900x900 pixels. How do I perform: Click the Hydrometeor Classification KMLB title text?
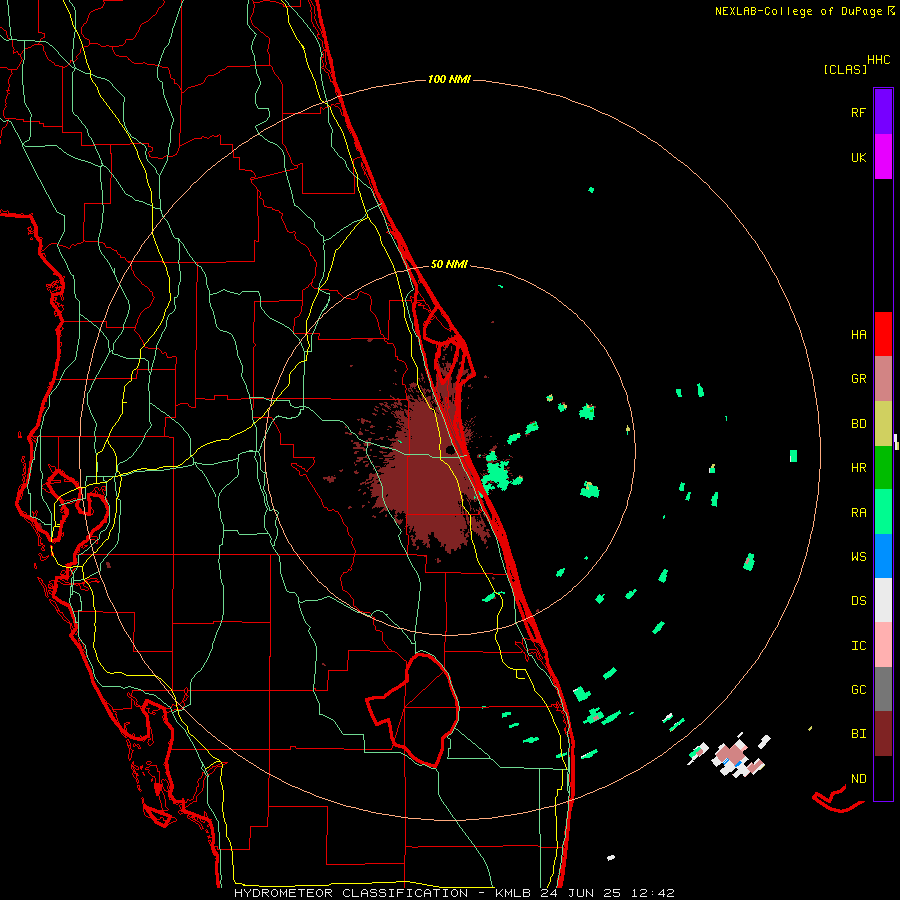454,893
